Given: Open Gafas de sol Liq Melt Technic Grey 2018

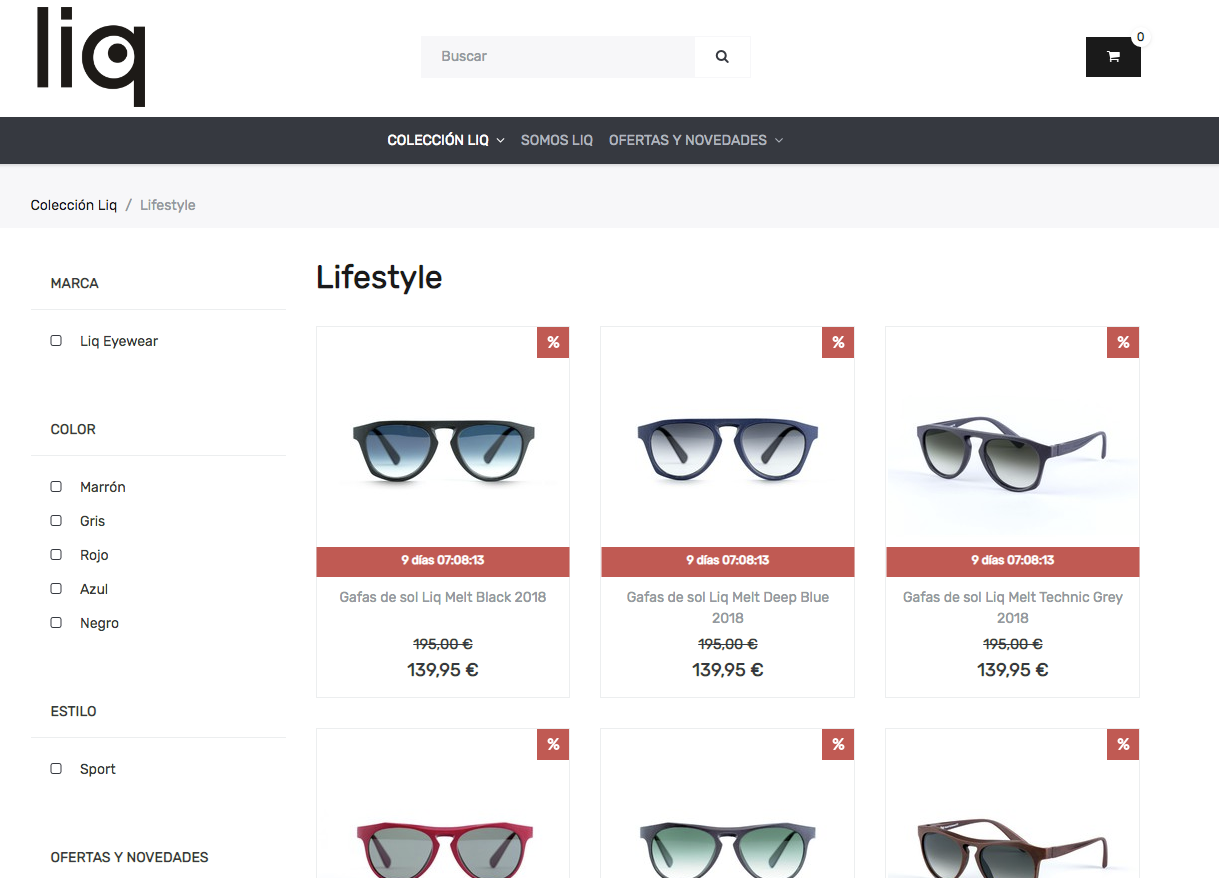Looking at the screenshot, I should pyautogui.click(x=1013, y=607).
